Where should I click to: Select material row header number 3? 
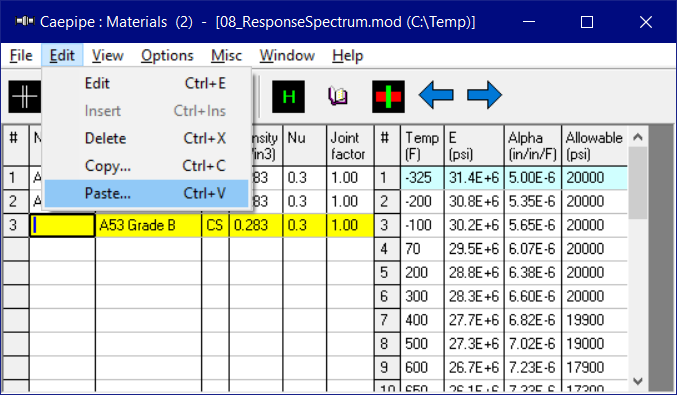[16, 225]
